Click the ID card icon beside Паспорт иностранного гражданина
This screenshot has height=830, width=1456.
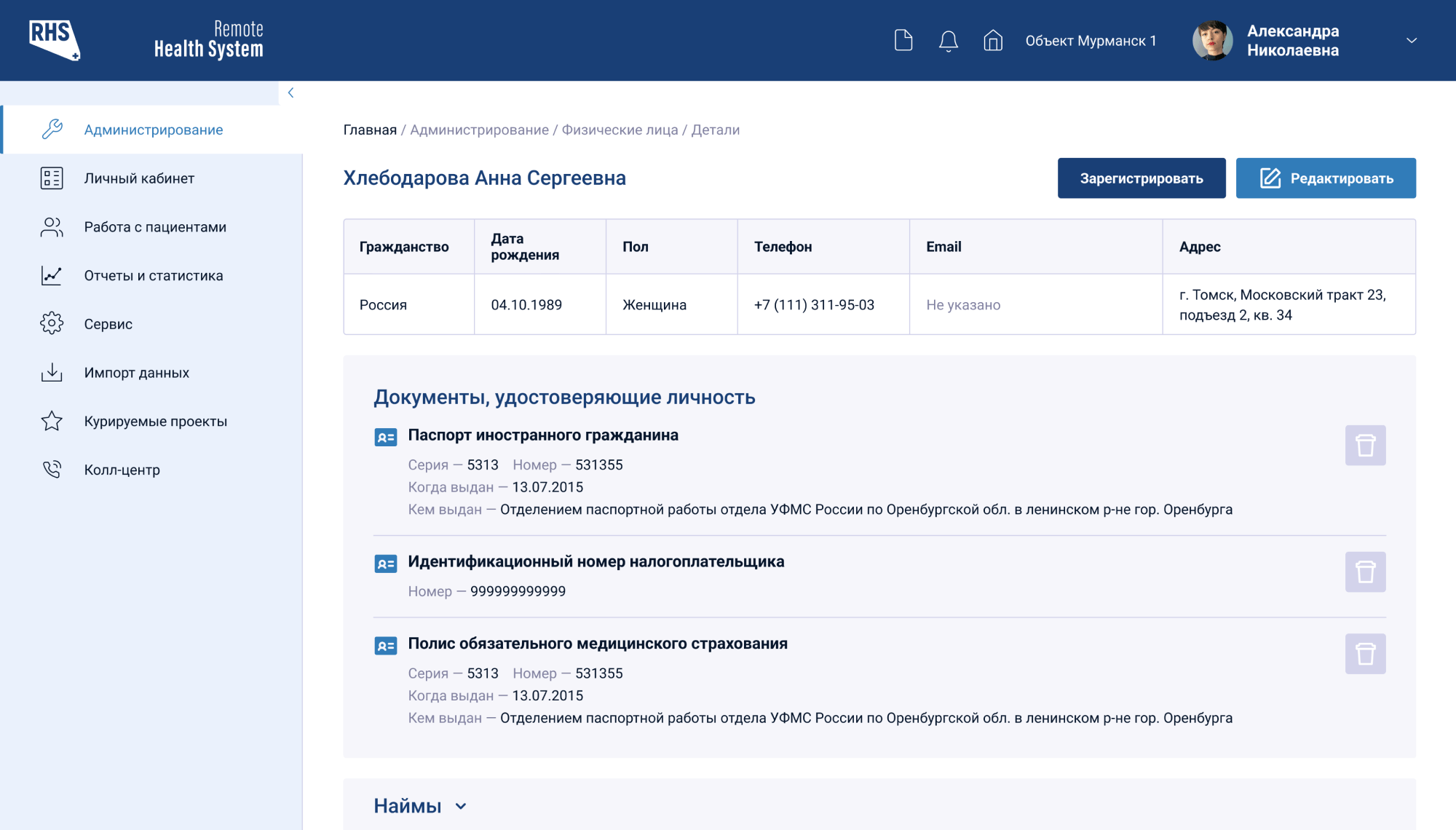click(x=385, y=437)
